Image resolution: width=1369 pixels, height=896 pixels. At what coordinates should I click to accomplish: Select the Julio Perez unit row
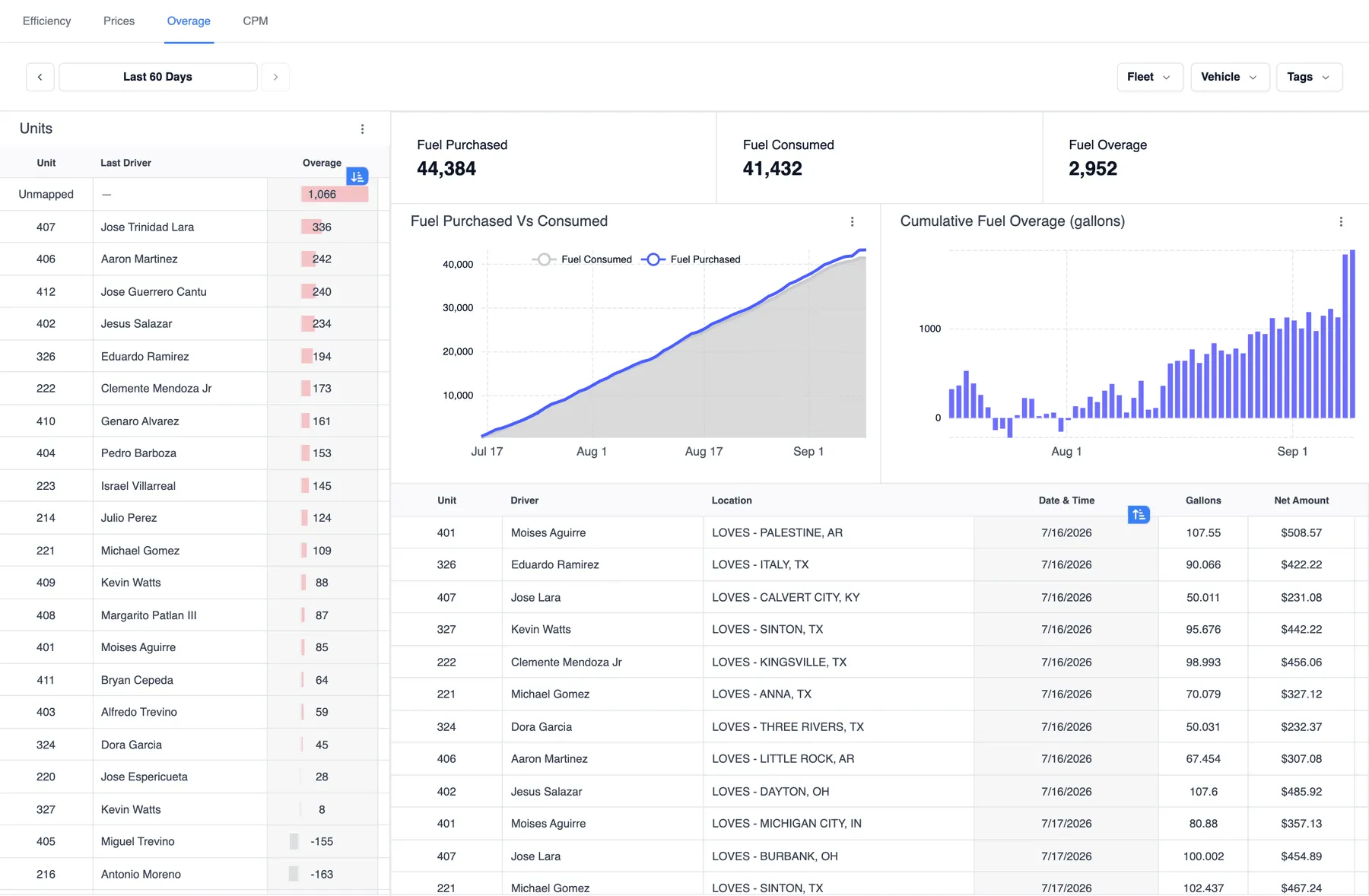pyautogui.click(x=195, y=518)
